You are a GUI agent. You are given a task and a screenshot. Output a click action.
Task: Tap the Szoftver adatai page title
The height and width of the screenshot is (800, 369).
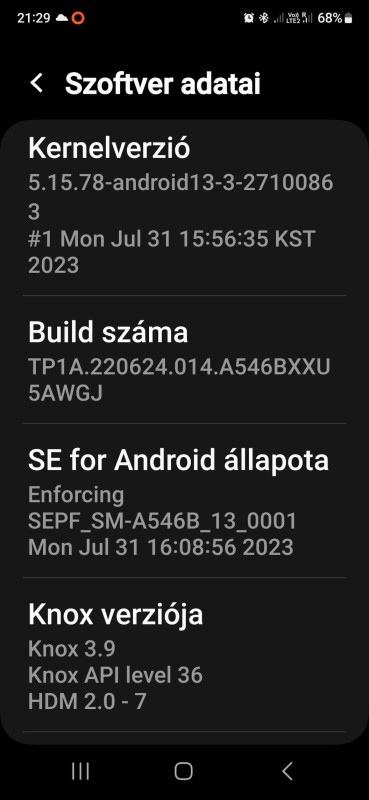(163, 83)
